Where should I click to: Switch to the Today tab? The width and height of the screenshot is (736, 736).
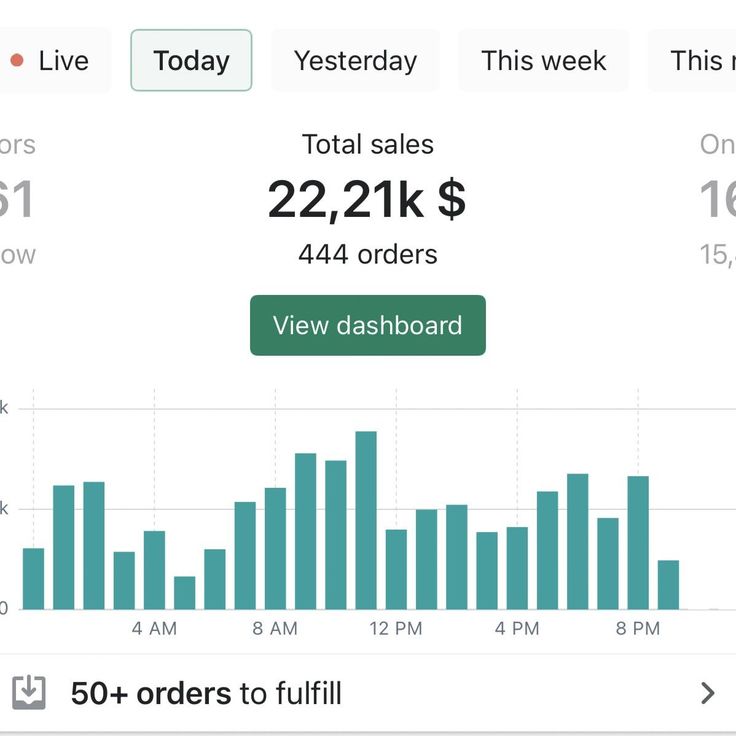point(191,61)
